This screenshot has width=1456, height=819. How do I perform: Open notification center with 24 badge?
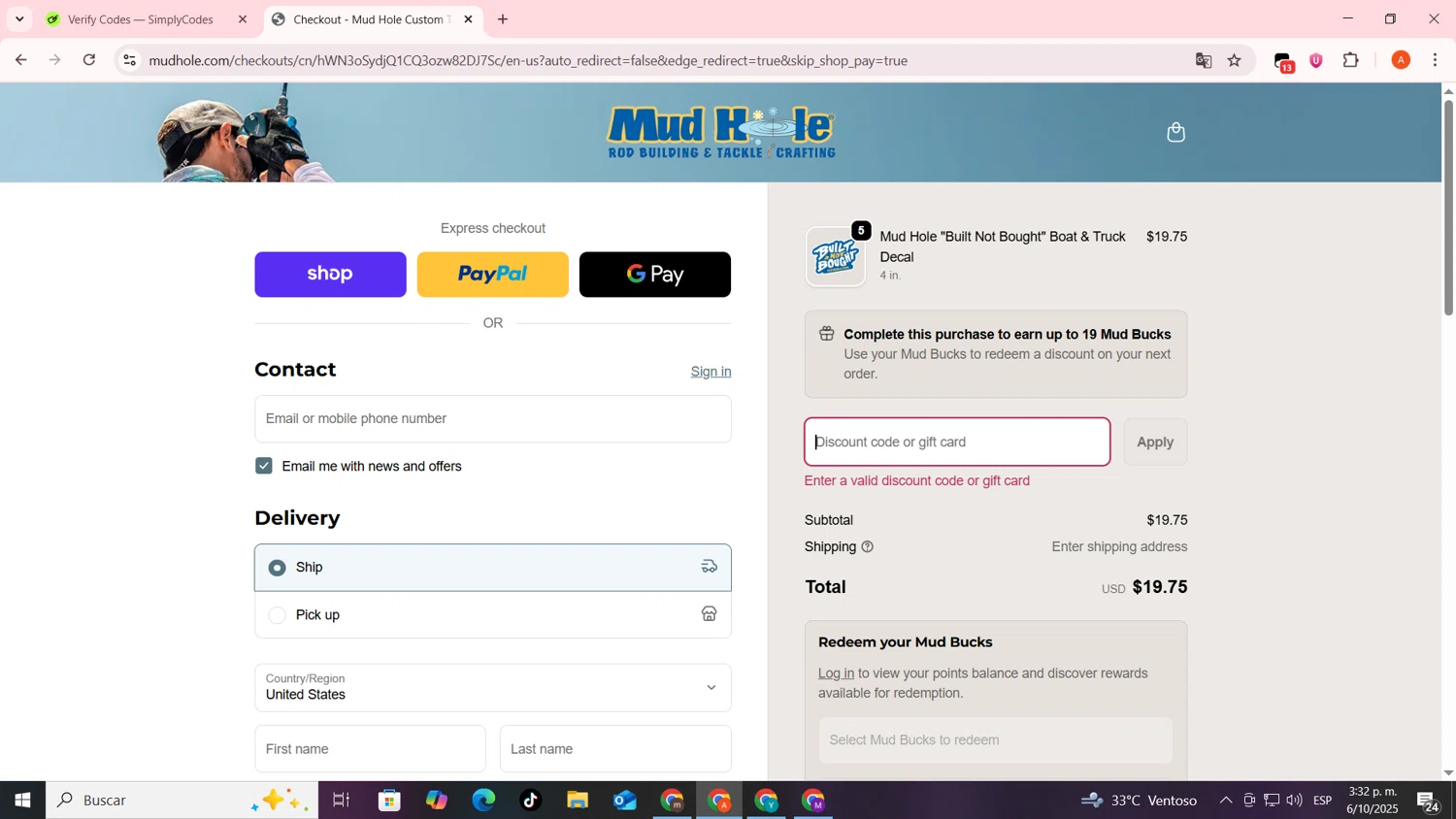[1428, 802]
